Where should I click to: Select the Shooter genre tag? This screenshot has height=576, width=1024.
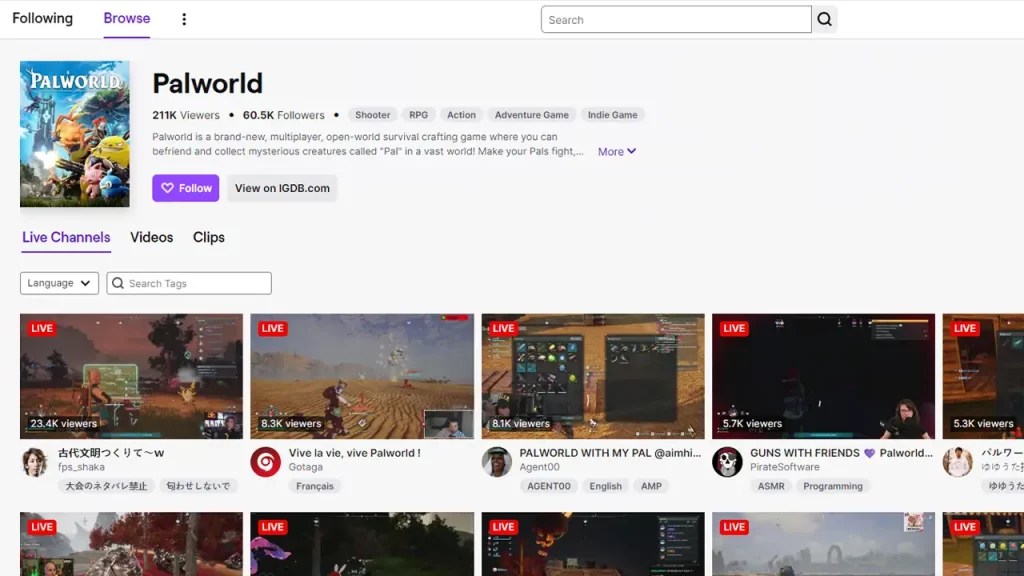[372, 115]
